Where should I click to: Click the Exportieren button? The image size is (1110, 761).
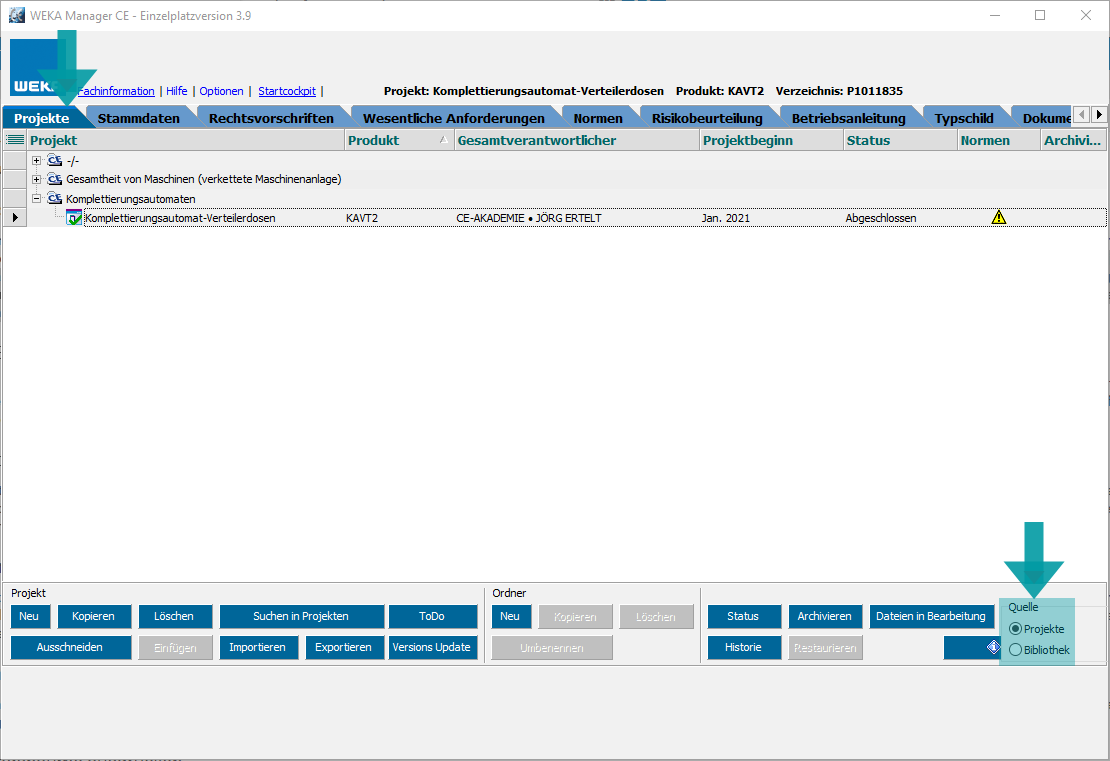pos(343,647)
